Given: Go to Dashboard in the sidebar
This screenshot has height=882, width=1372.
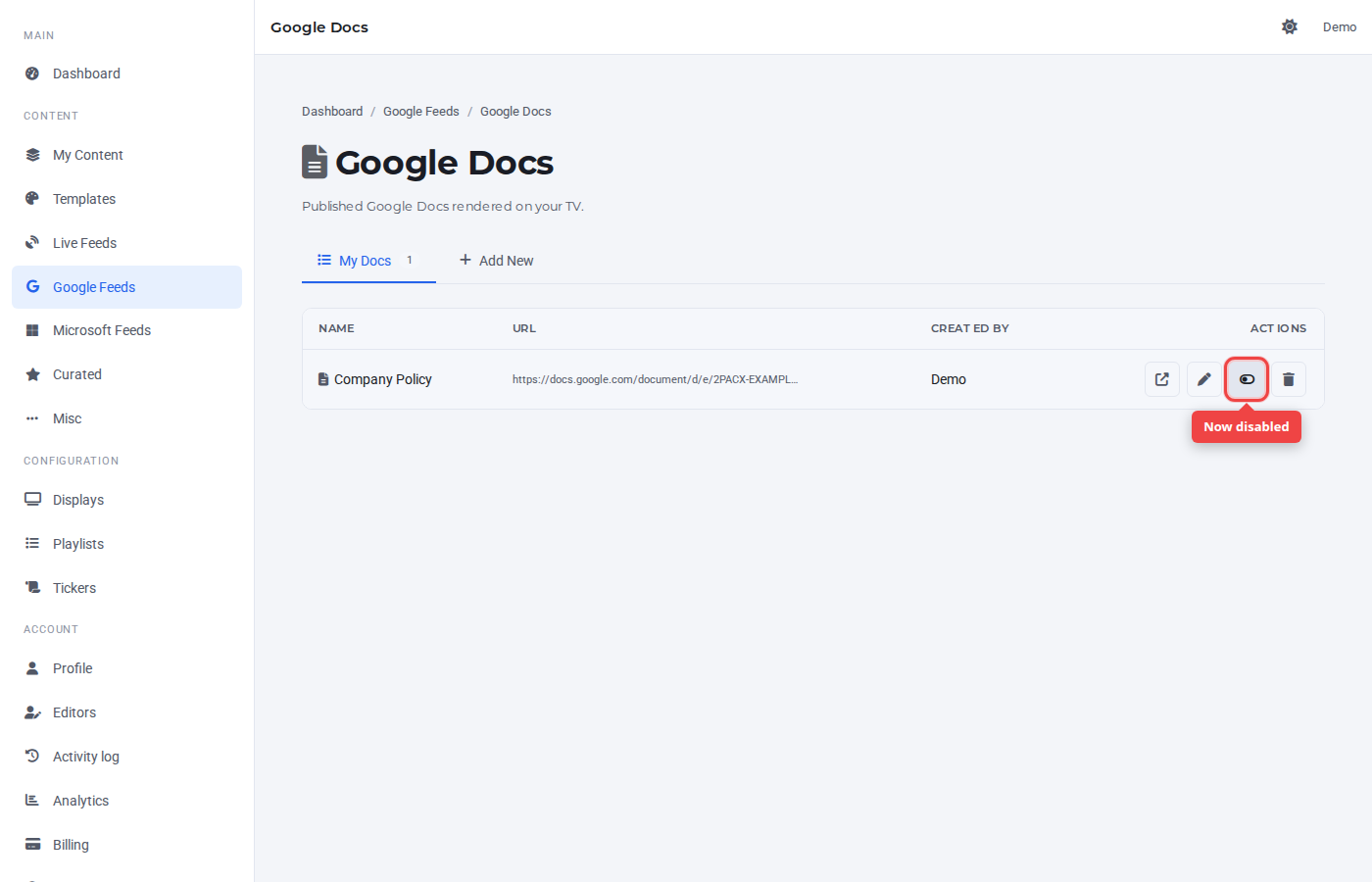Looking at the screenshot, I should coord(126,73).
